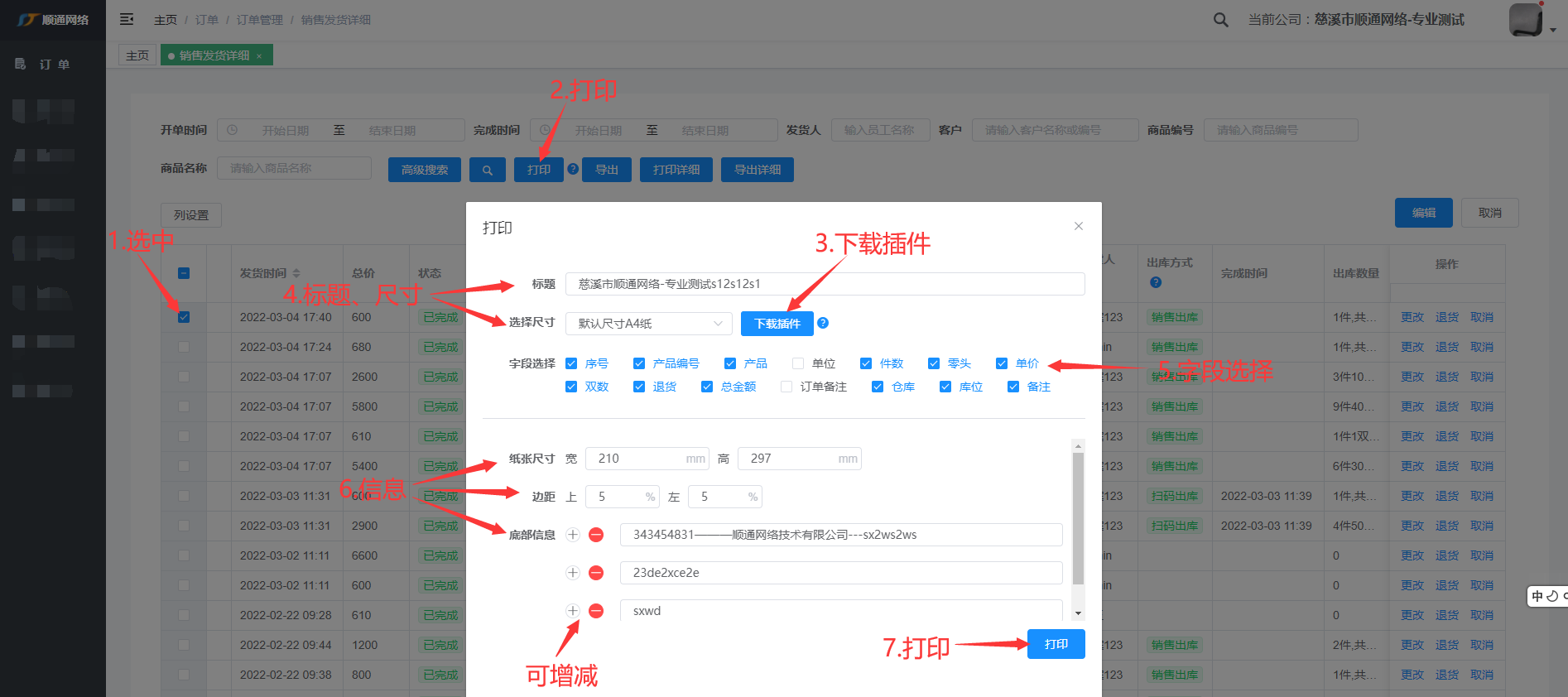Click the blue magnifier search button
This screenshot has width=1568, height=697.
pyautogui.click(x=488, y=170)
